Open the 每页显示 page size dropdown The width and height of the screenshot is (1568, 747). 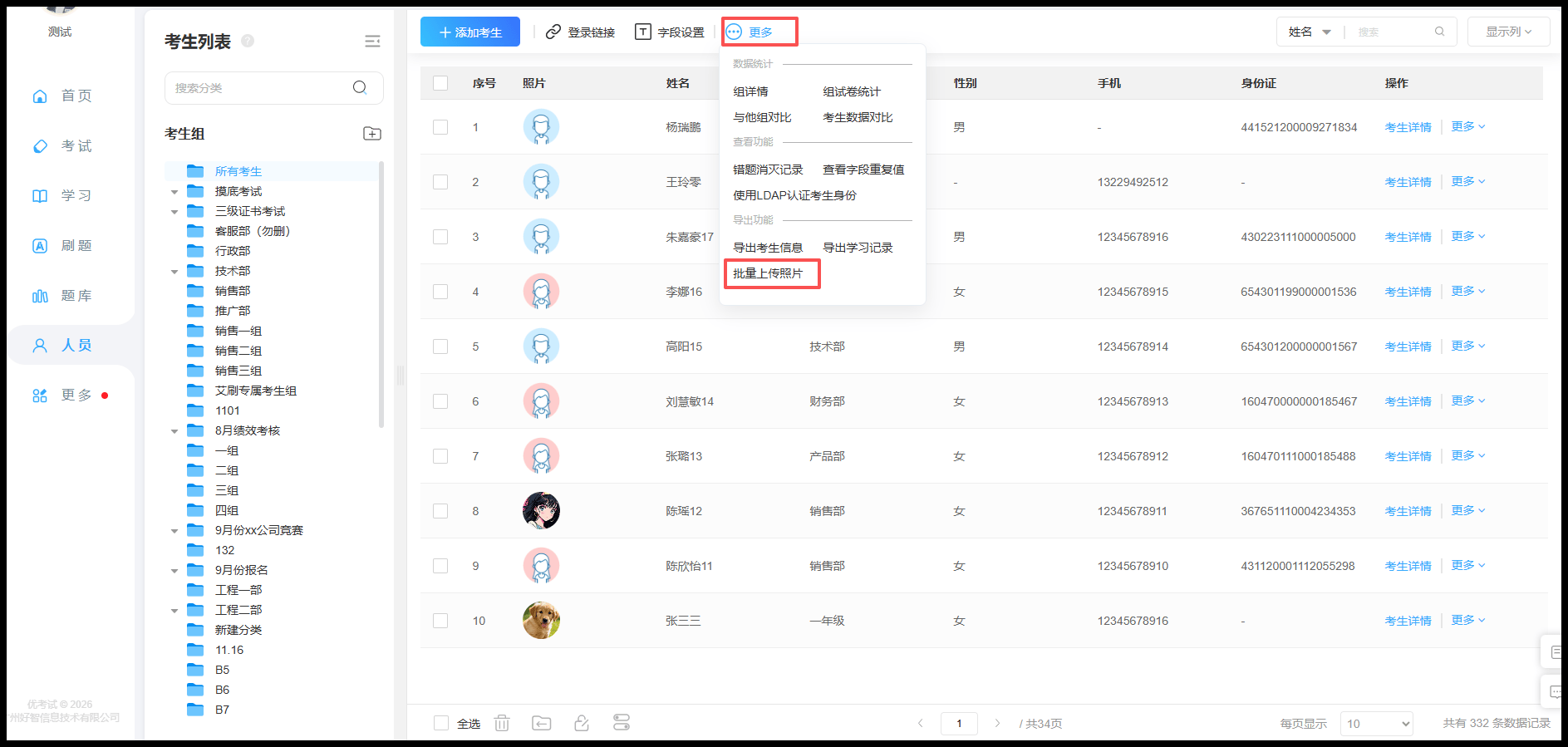coord(1376,724)
